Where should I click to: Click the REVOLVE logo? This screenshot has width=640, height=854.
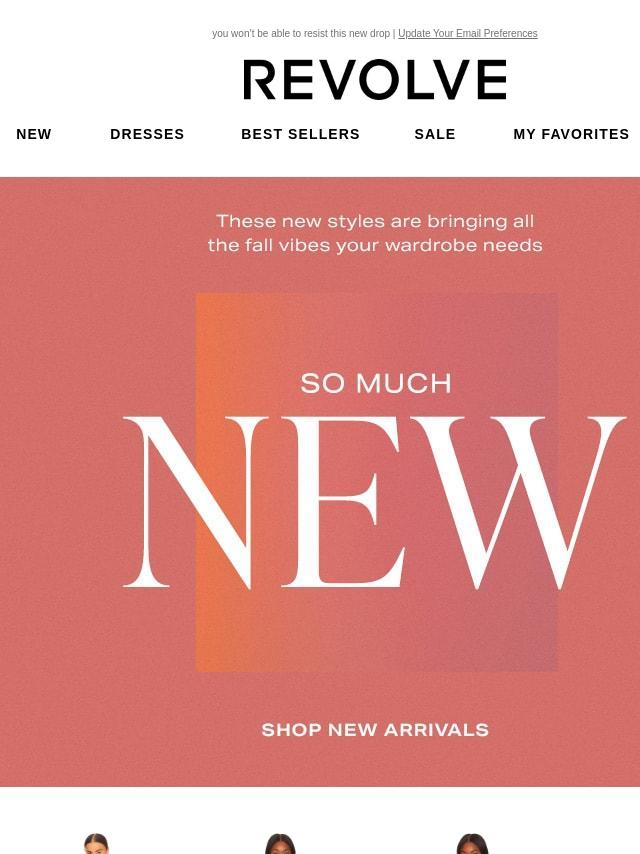tap(375, 80)
